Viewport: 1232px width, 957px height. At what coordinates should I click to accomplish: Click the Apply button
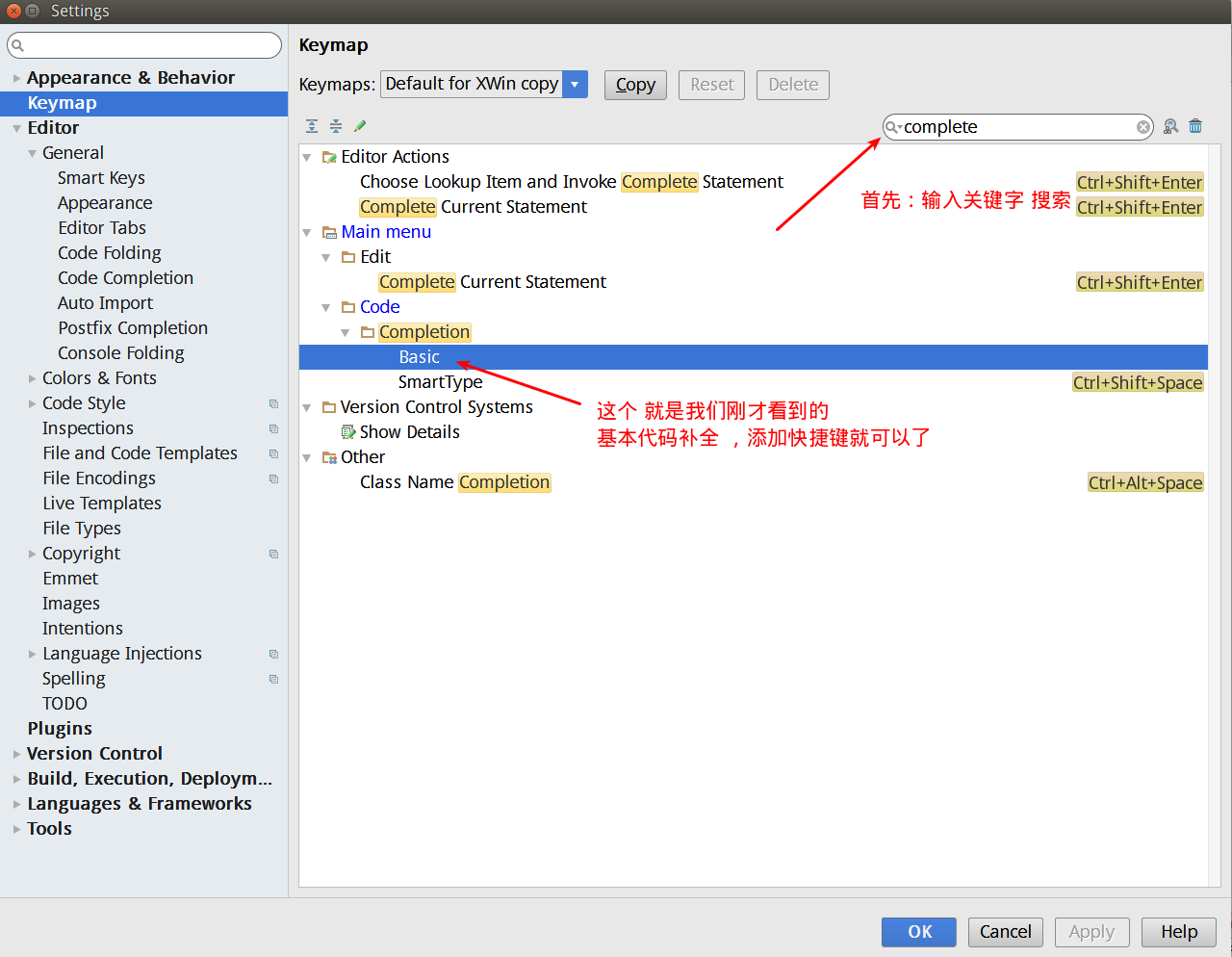pyautogui.click(x=1092, y=932)
